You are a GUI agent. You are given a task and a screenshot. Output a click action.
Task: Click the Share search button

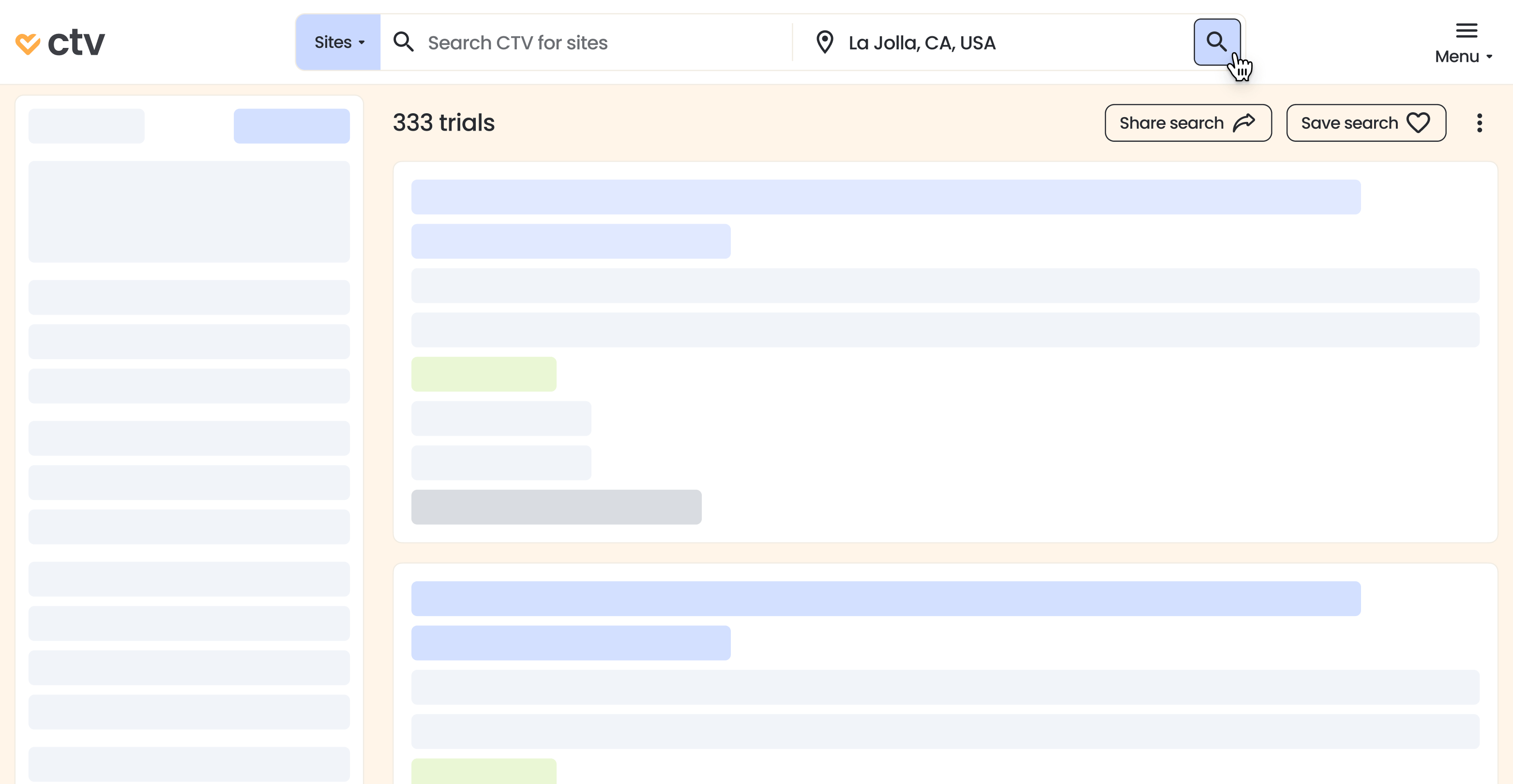tap(1188, 123)
